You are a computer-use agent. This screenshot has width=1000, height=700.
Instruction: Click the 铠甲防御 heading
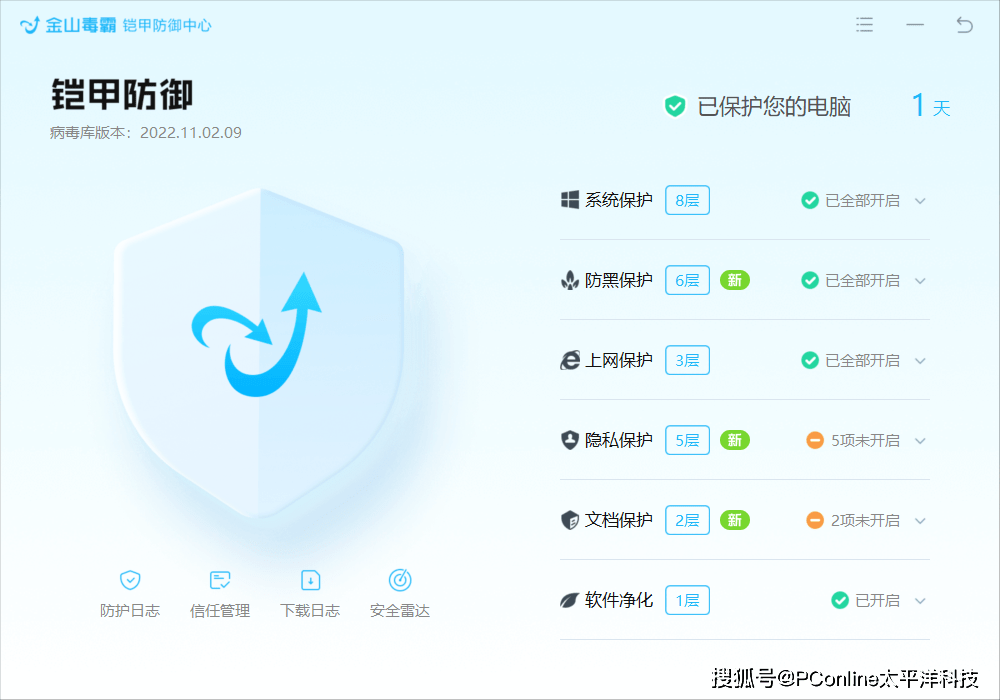tap(122, 95)
